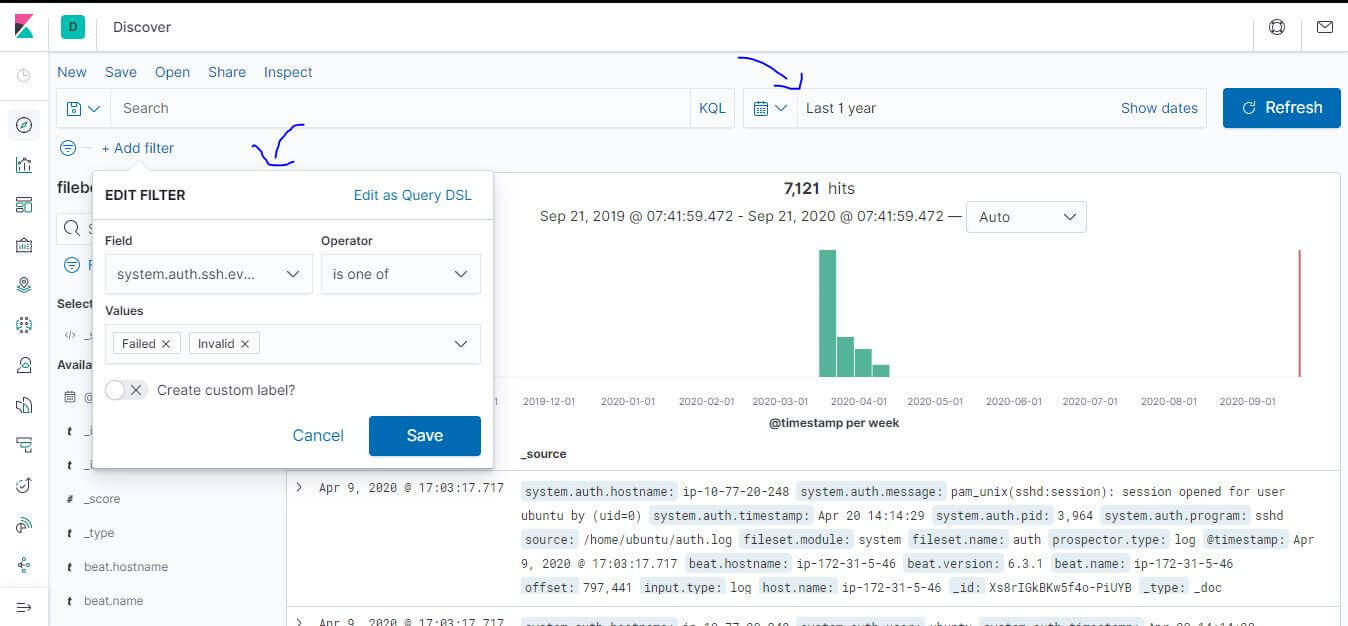Open the Discover compass icon in sidebar

pos(24,124)
